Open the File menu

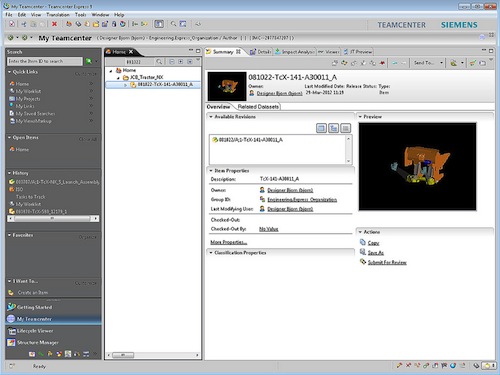(9, 15)
